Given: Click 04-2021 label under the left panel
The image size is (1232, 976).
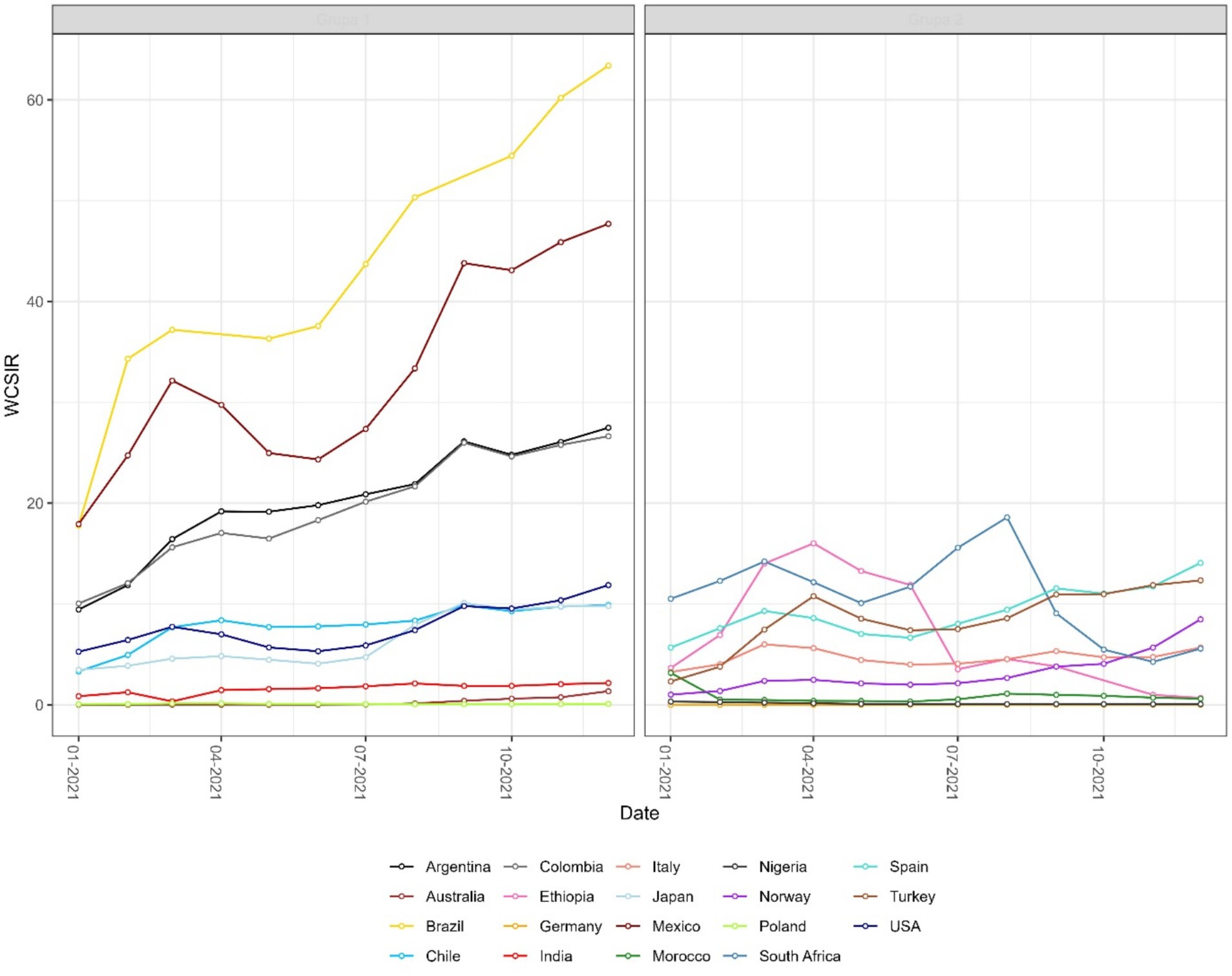Looking at the screenshot, I should (x=216, y=772).
